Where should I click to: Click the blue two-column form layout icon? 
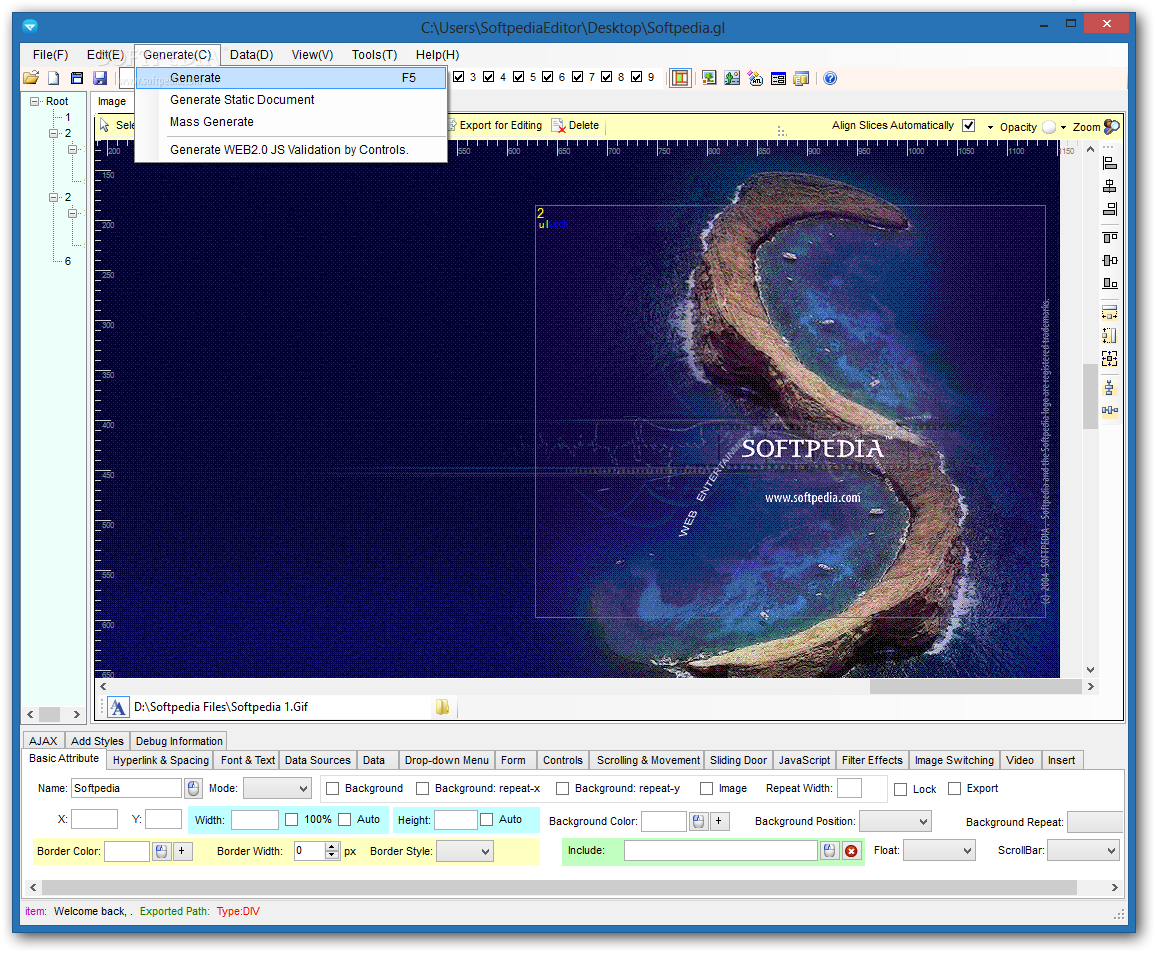coord(778,78)
